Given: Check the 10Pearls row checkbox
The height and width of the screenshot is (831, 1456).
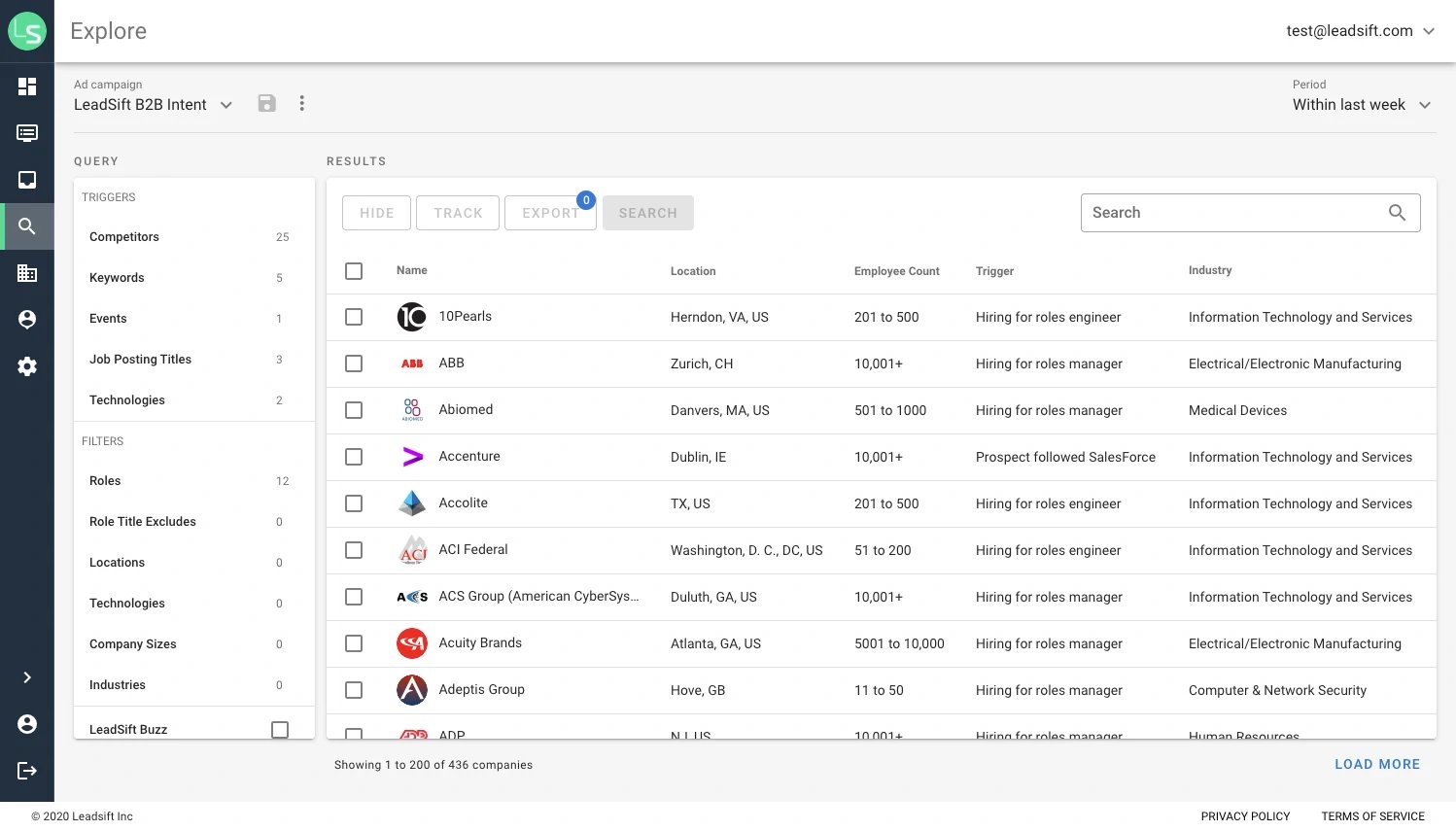Looking at the screenshot, I should 354,317.
